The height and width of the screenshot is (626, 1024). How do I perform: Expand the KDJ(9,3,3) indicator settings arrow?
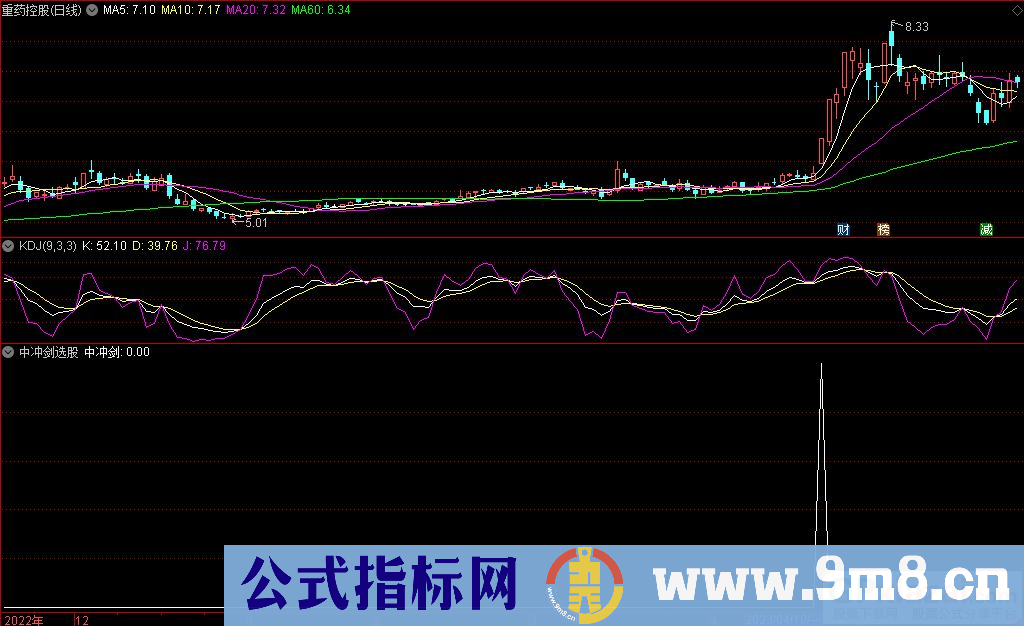[8, 246]
